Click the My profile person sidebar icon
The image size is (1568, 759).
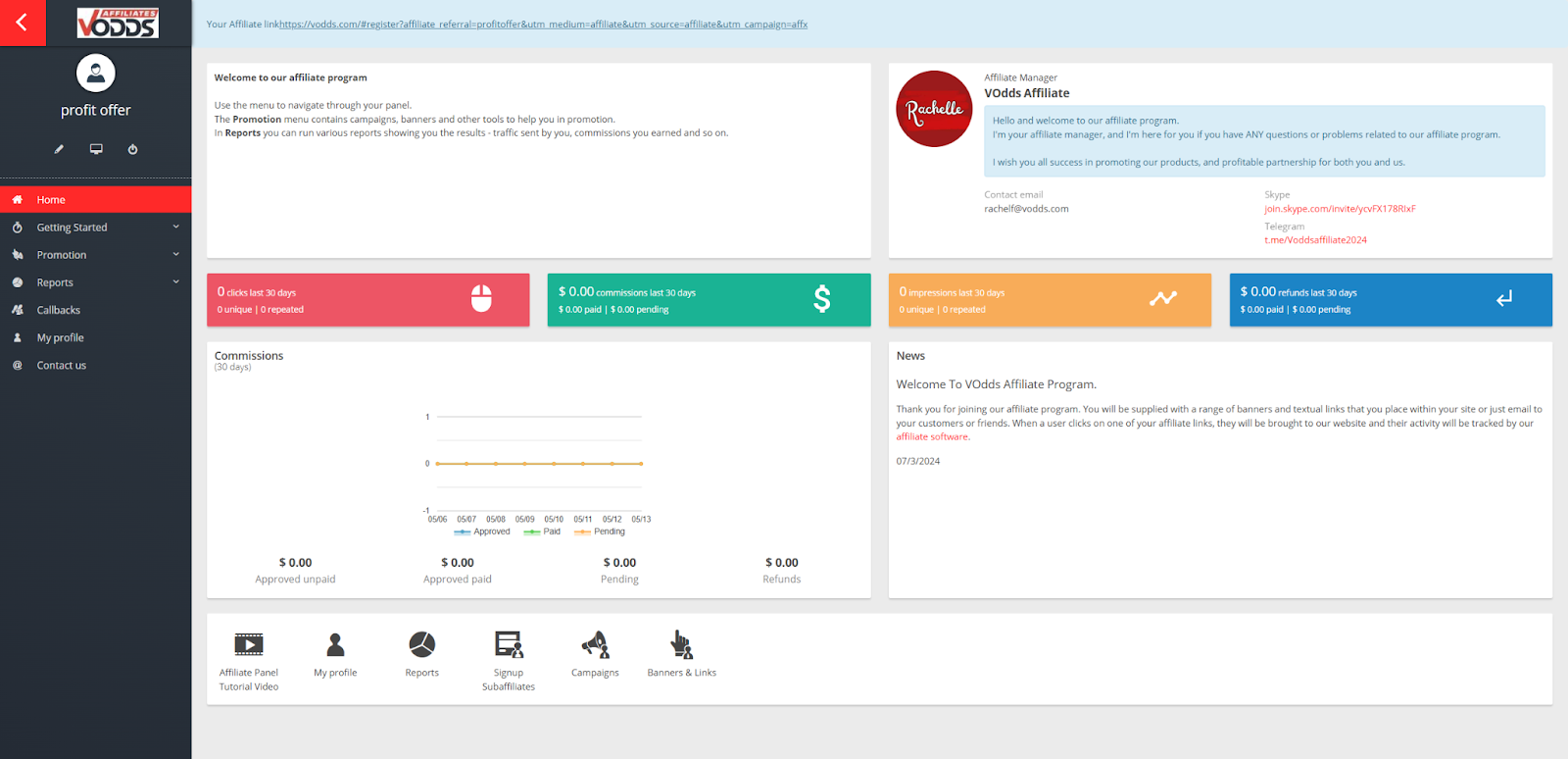click(x=18, y=337)
